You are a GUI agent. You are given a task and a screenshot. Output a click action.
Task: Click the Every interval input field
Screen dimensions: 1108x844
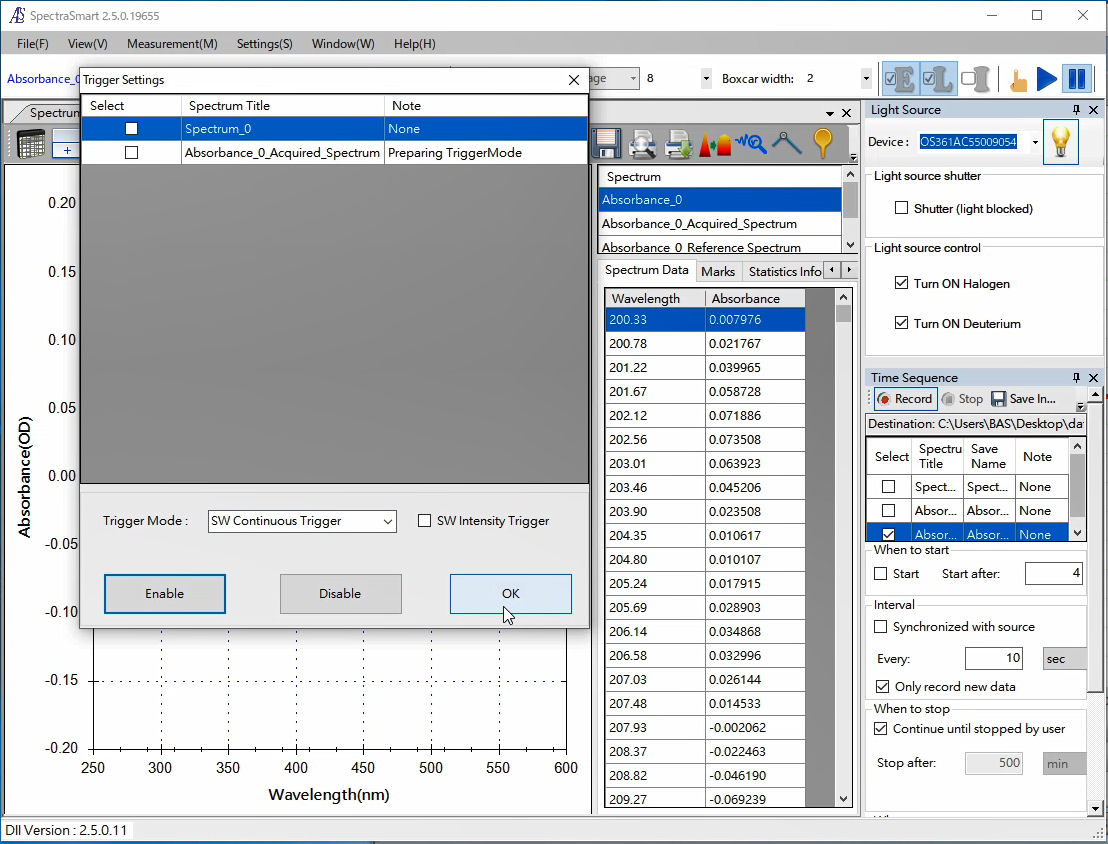click(x=993, y=659)
